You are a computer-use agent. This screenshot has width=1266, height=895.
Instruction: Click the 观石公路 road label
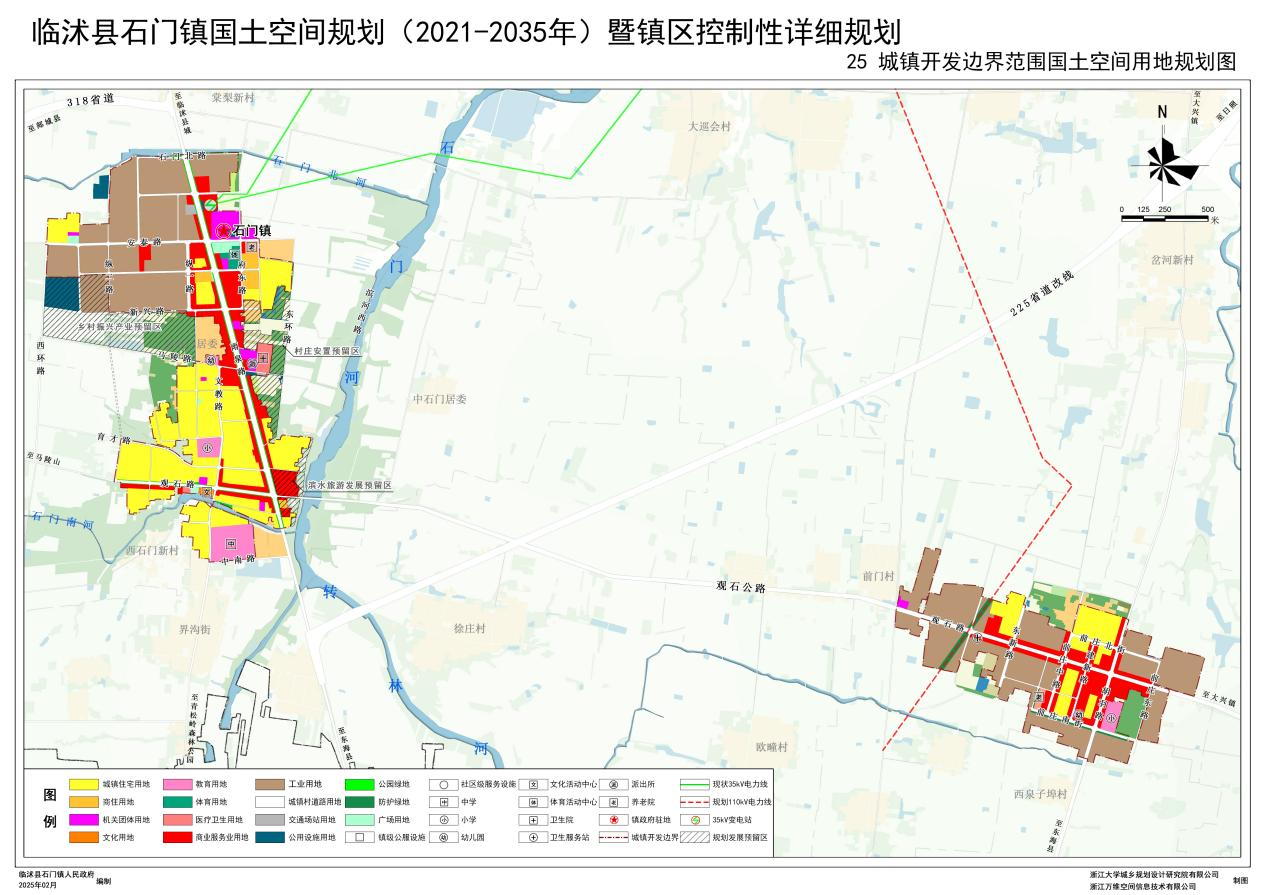(x=741, y=588)
